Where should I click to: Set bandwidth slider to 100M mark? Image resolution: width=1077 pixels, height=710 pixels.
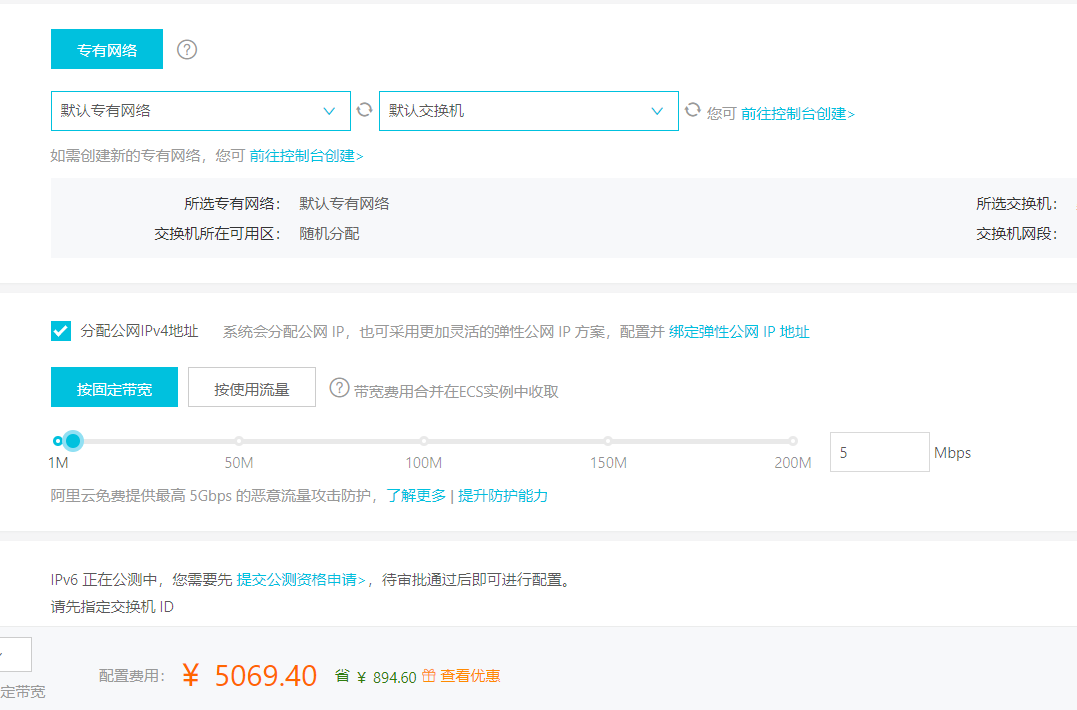(x=424, y=441)
